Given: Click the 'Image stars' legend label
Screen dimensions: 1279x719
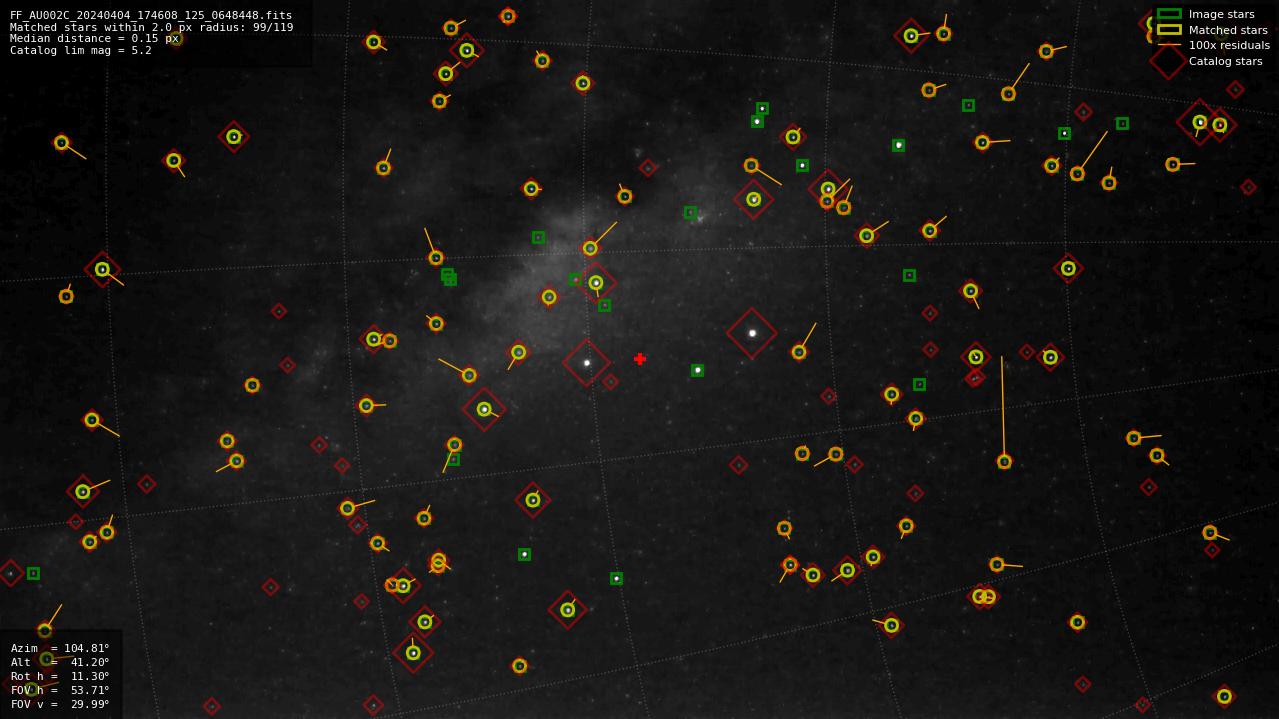Looking at the screenshot, I should (1221, 14).
